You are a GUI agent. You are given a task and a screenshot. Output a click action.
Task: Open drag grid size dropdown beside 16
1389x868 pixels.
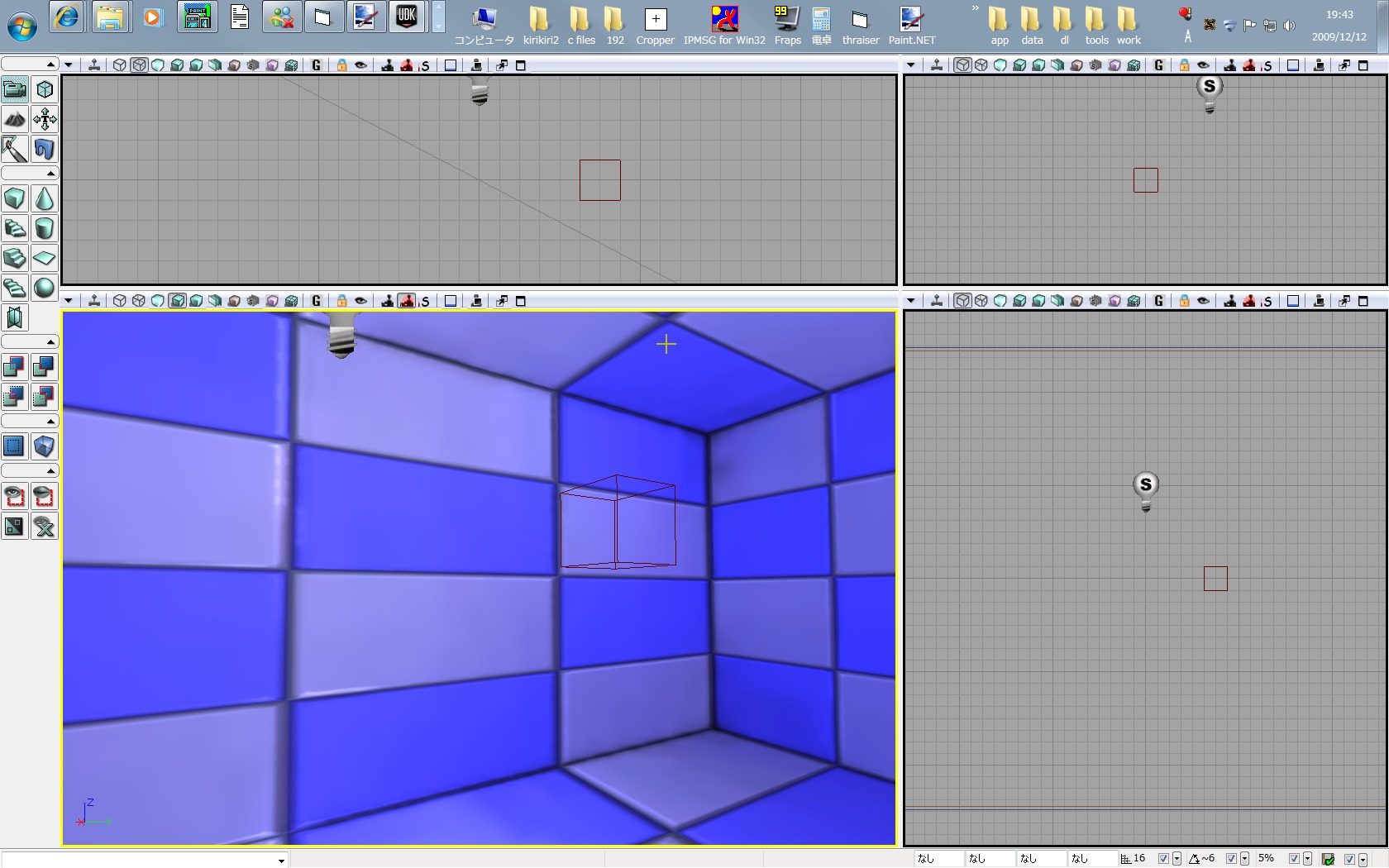(x=1177, y=860)
